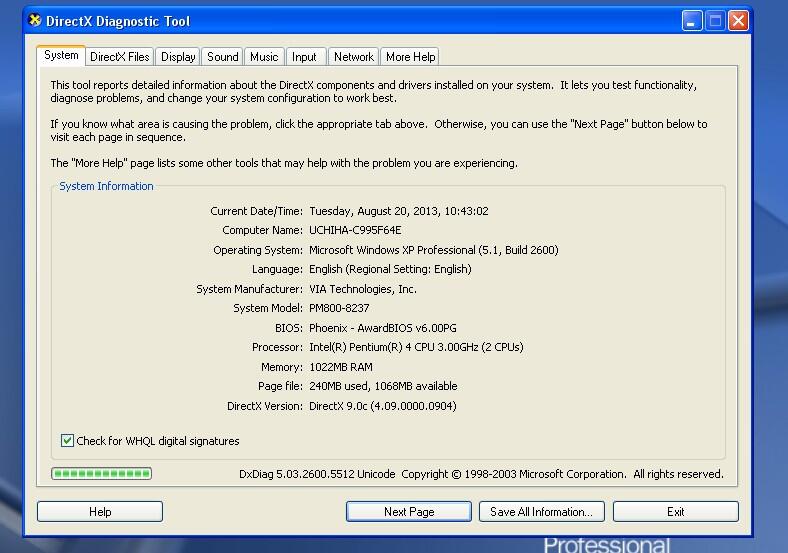Click the DxDiag 5.03.2600.5512 Unicode copyright text
This screenshot has width=788, height=553.
481,474
